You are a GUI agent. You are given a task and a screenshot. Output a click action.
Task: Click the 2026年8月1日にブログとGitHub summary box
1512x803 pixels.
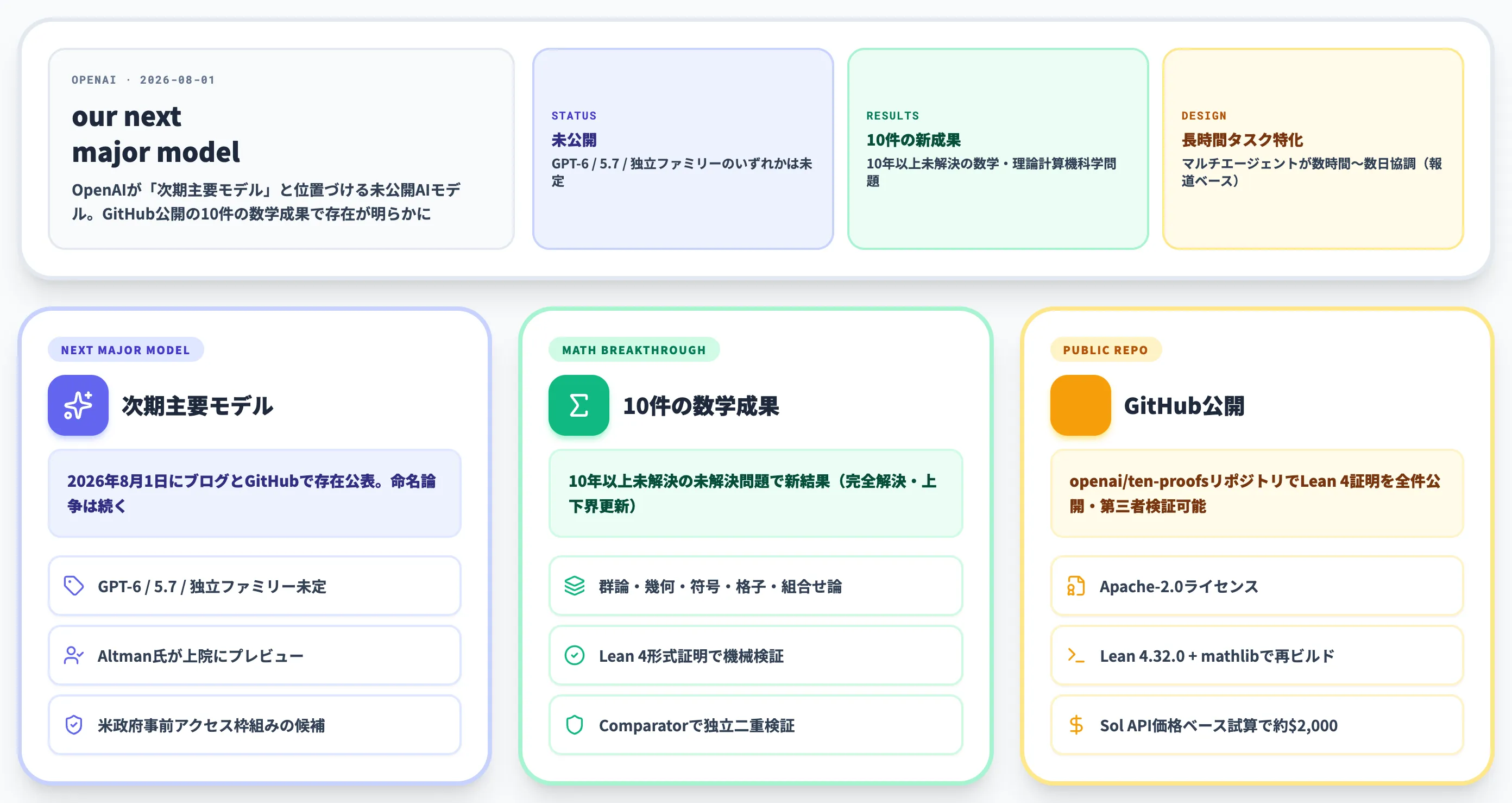[255, 493]
